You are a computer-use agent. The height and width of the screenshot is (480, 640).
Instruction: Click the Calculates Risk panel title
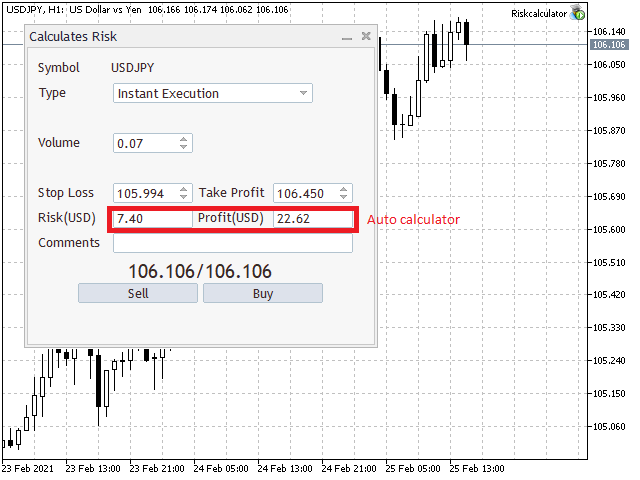pyautogui.click(x=73, y=37)
